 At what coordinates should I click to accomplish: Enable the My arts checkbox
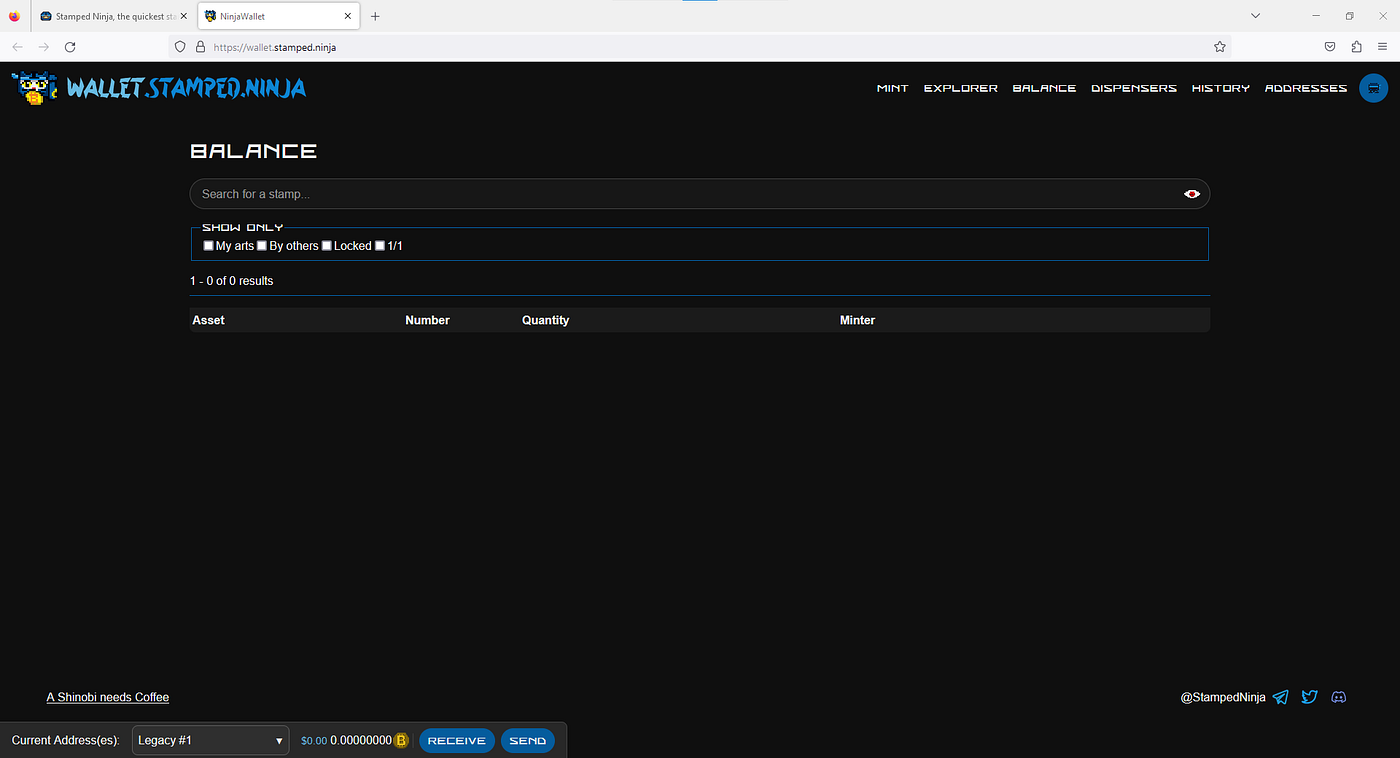pyautogui.click(x=208, y=246)
